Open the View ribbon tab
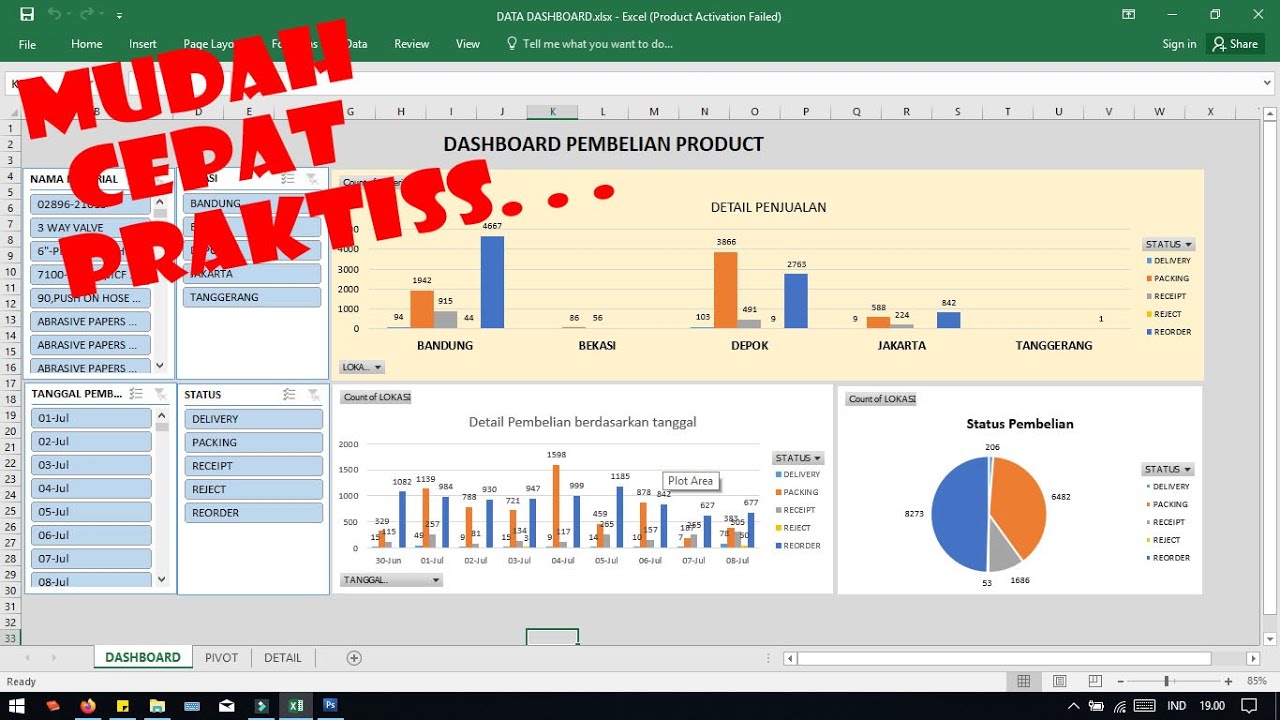Image resolution: width=1280 pixels, height=720 pixels. pos(468,44)
